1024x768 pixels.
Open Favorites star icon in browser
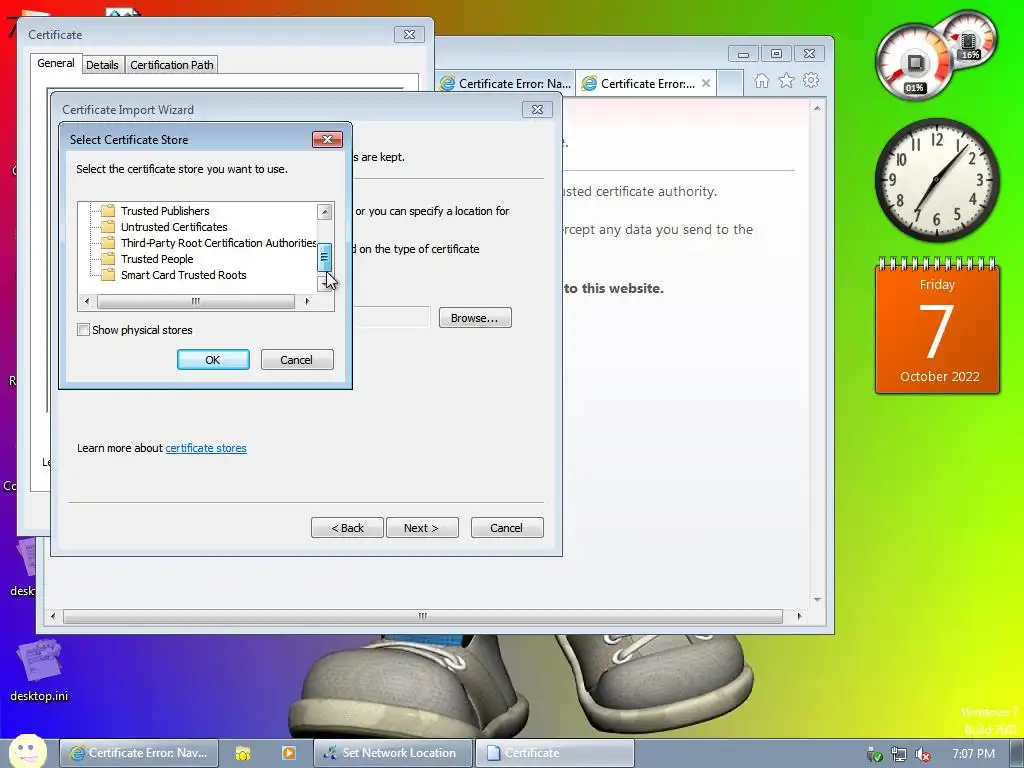pos(786,80)
